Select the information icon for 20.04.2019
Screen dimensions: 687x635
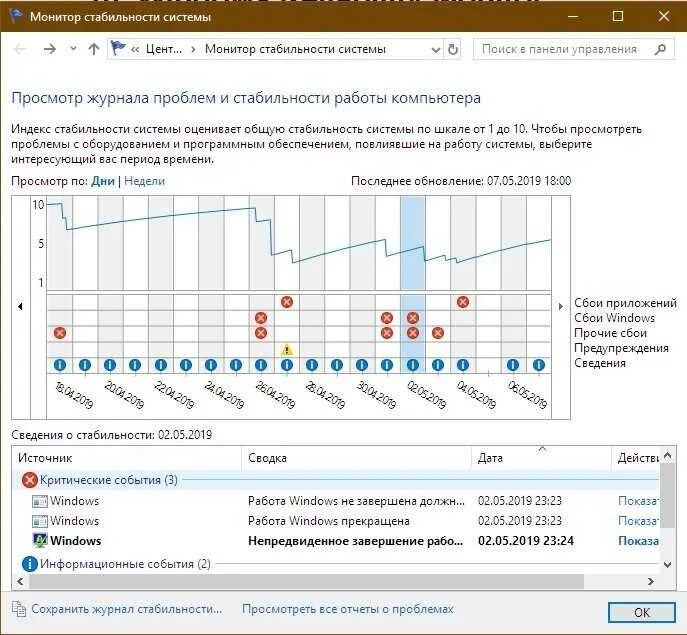pos(110,365)
